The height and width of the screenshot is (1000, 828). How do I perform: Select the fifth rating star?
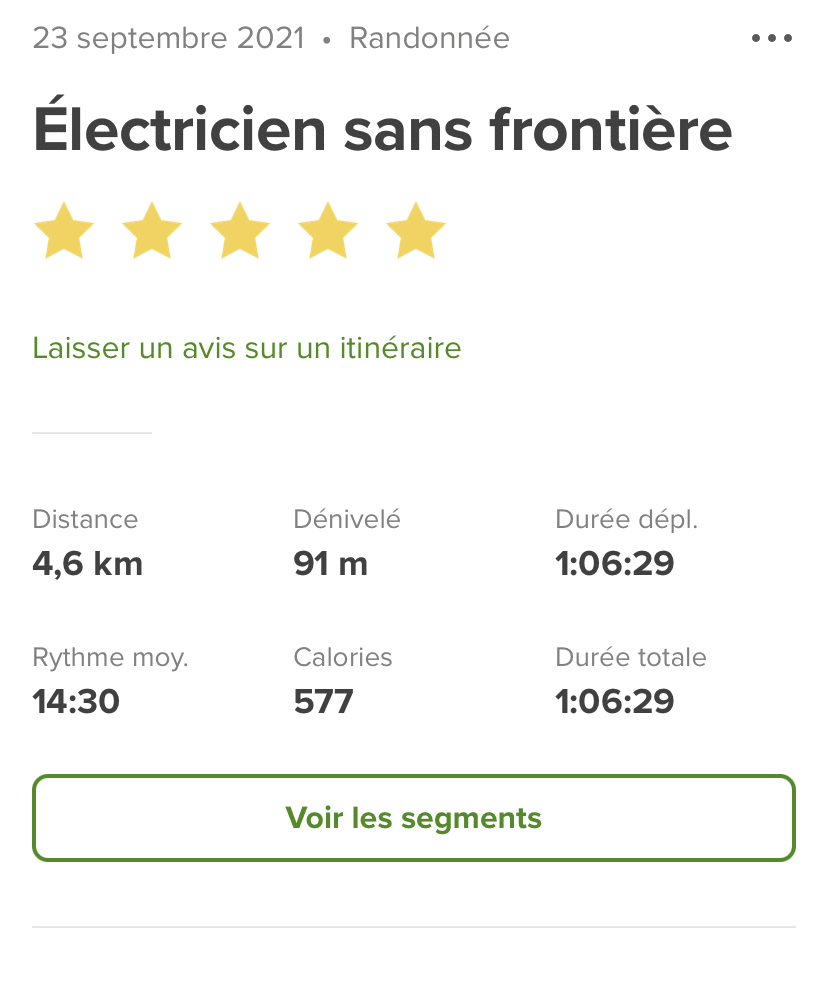tap(416, 230)
